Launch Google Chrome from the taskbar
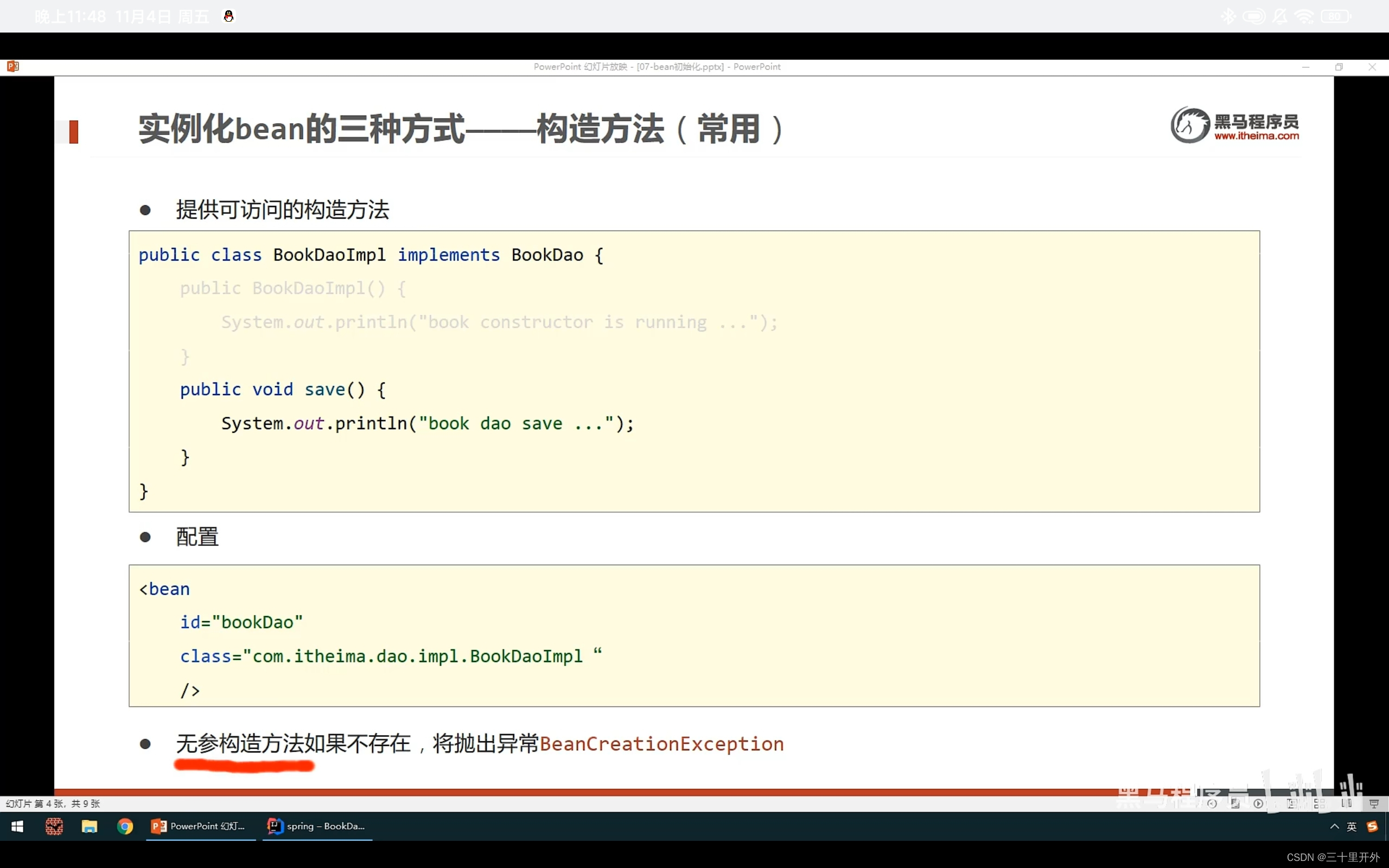Viewport: 1389px width, 868px height. [125, 826]
